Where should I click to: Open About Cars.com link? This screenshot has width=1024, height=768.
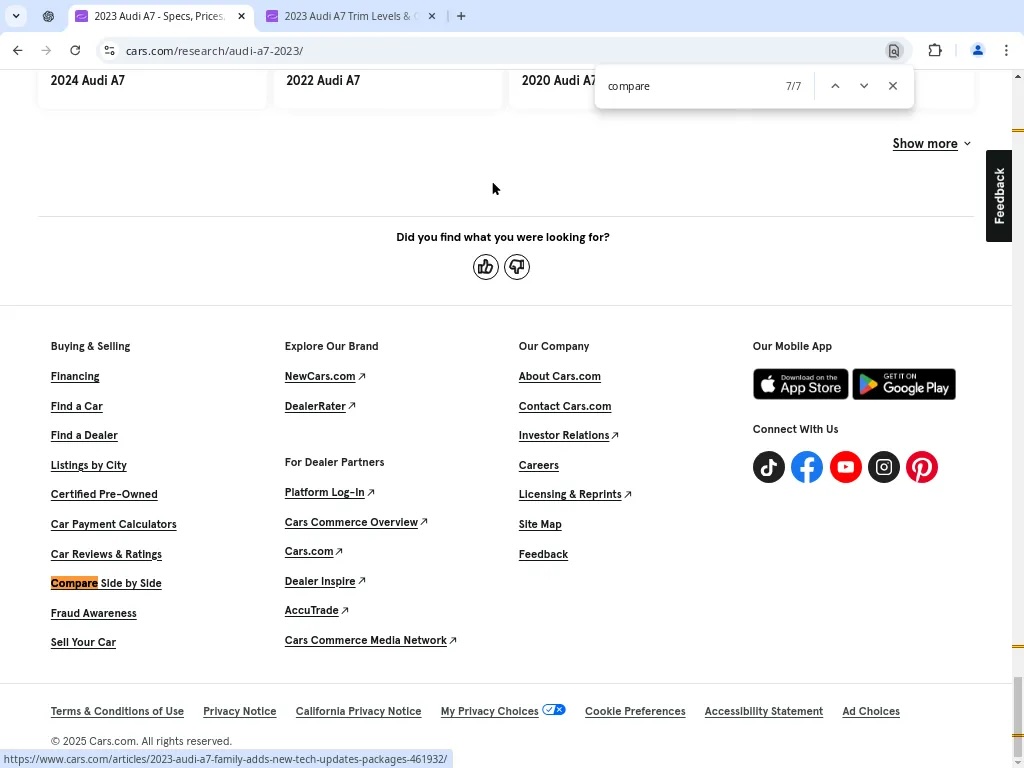point(560,376)
